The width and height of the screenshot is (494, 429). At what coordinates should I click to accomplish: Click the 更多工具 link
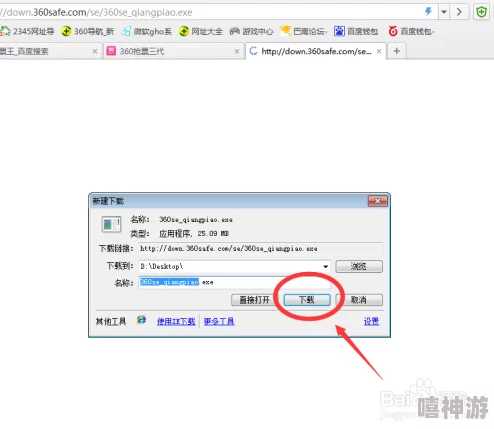pyautogui.click(x=219, y=321)
